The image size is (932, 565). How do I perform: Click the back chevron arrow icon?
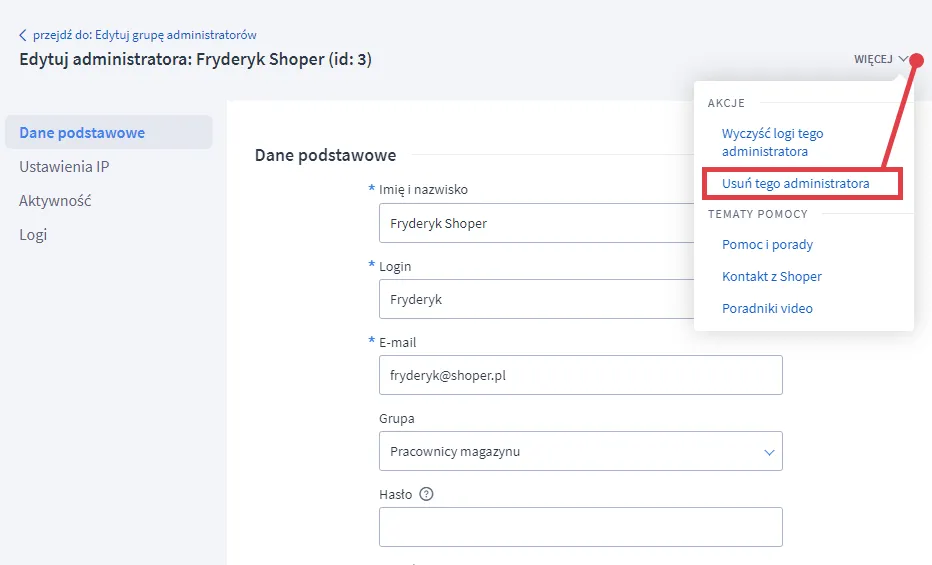(x=23, y=35)
